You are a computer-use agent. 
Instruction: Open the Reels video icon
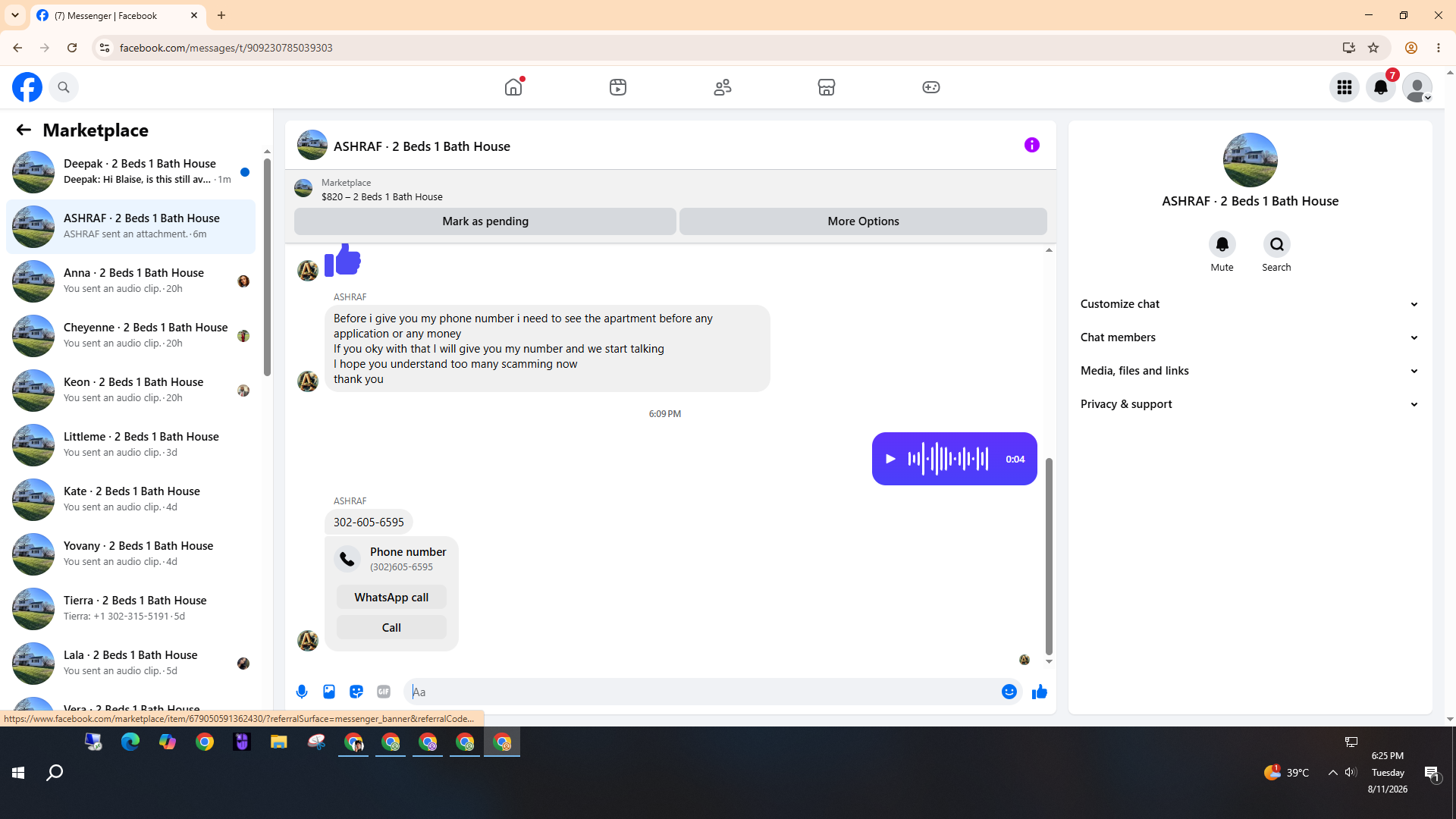coord(618,87)
